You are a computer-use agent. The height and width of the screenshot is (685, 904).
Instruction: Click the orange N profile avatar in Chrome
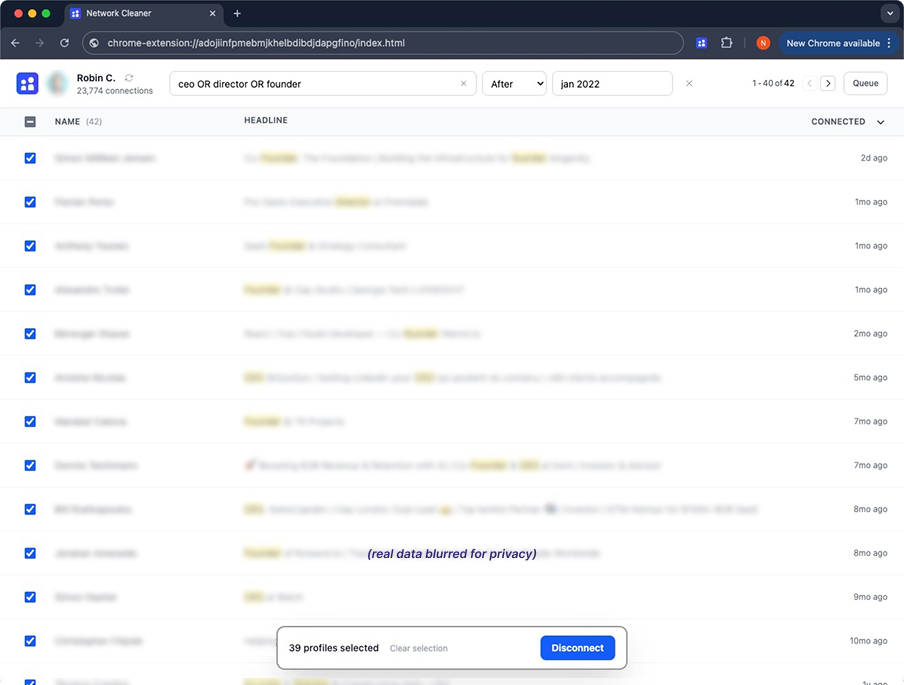click(x=763, y=43)
